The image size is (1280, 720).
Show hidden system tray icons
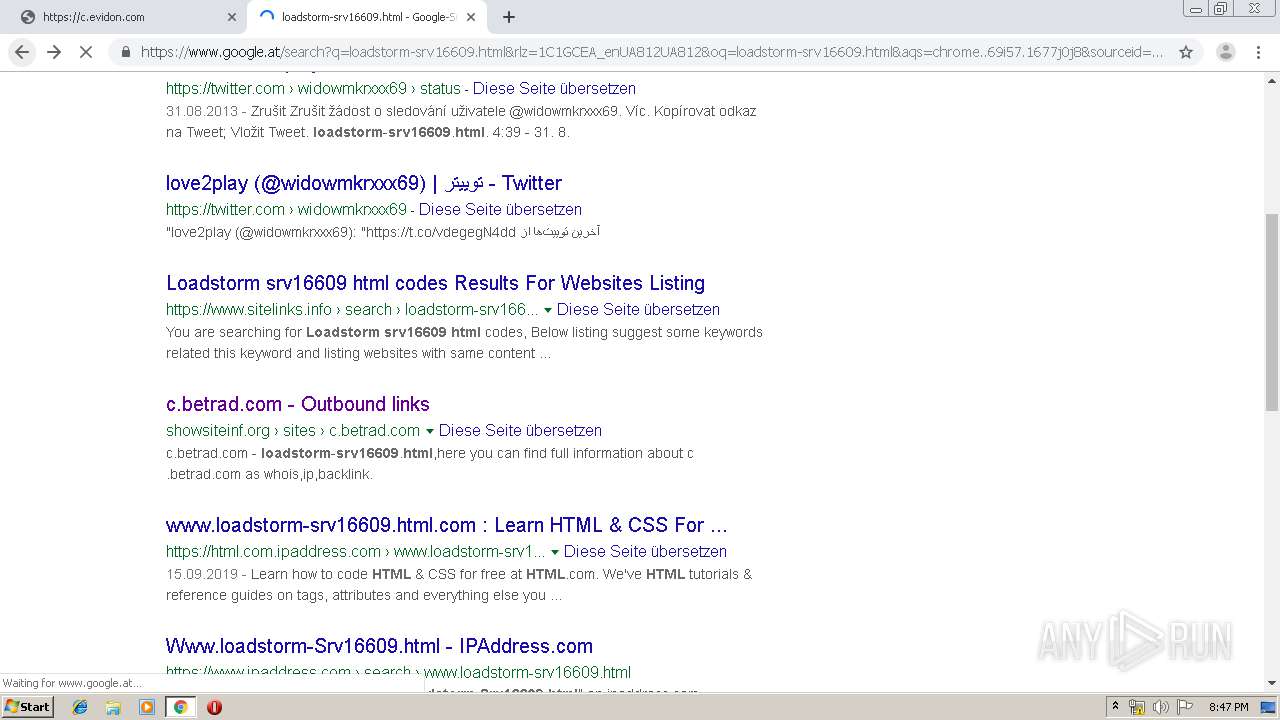click(x=1116, y=707)
